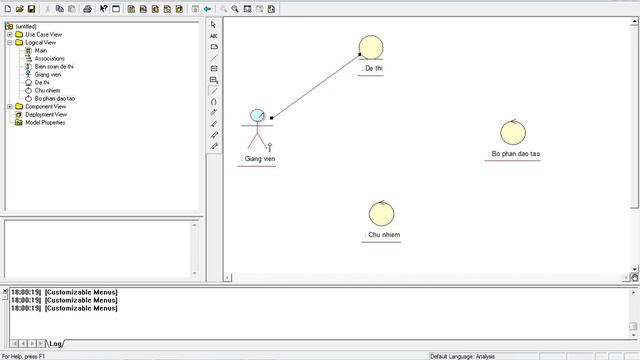
Task: Click the Default Language: Analysis status text
Action: (x=462, y=357)
